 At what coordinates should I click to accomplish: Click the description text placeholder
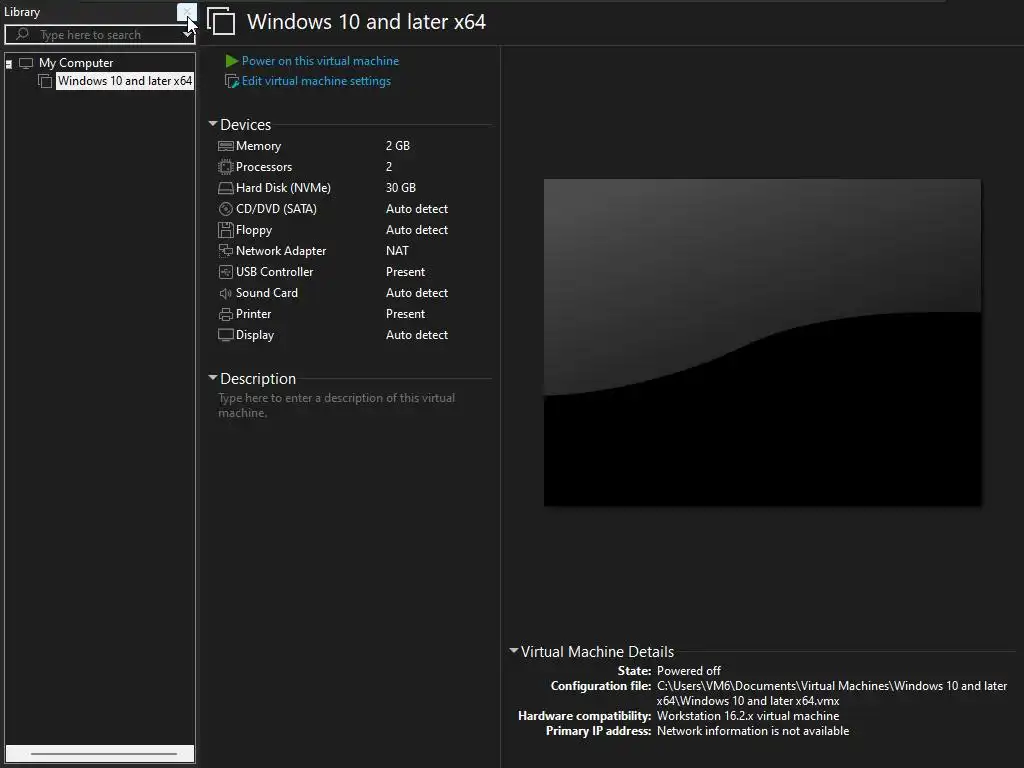tap(336, 406)
